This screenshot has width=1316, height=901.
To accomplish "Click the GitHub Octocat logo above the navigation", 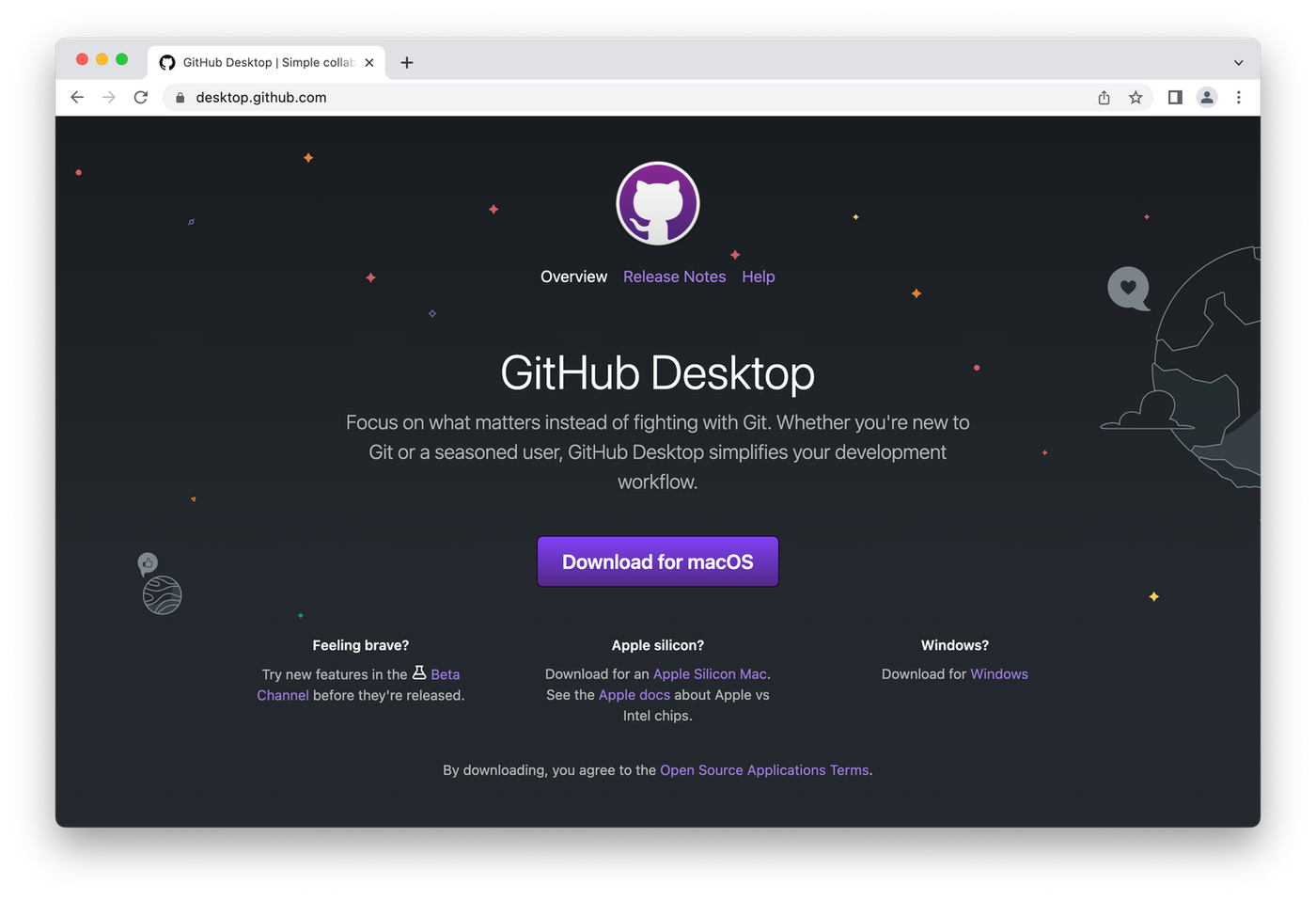I will [x=657, y=203].
